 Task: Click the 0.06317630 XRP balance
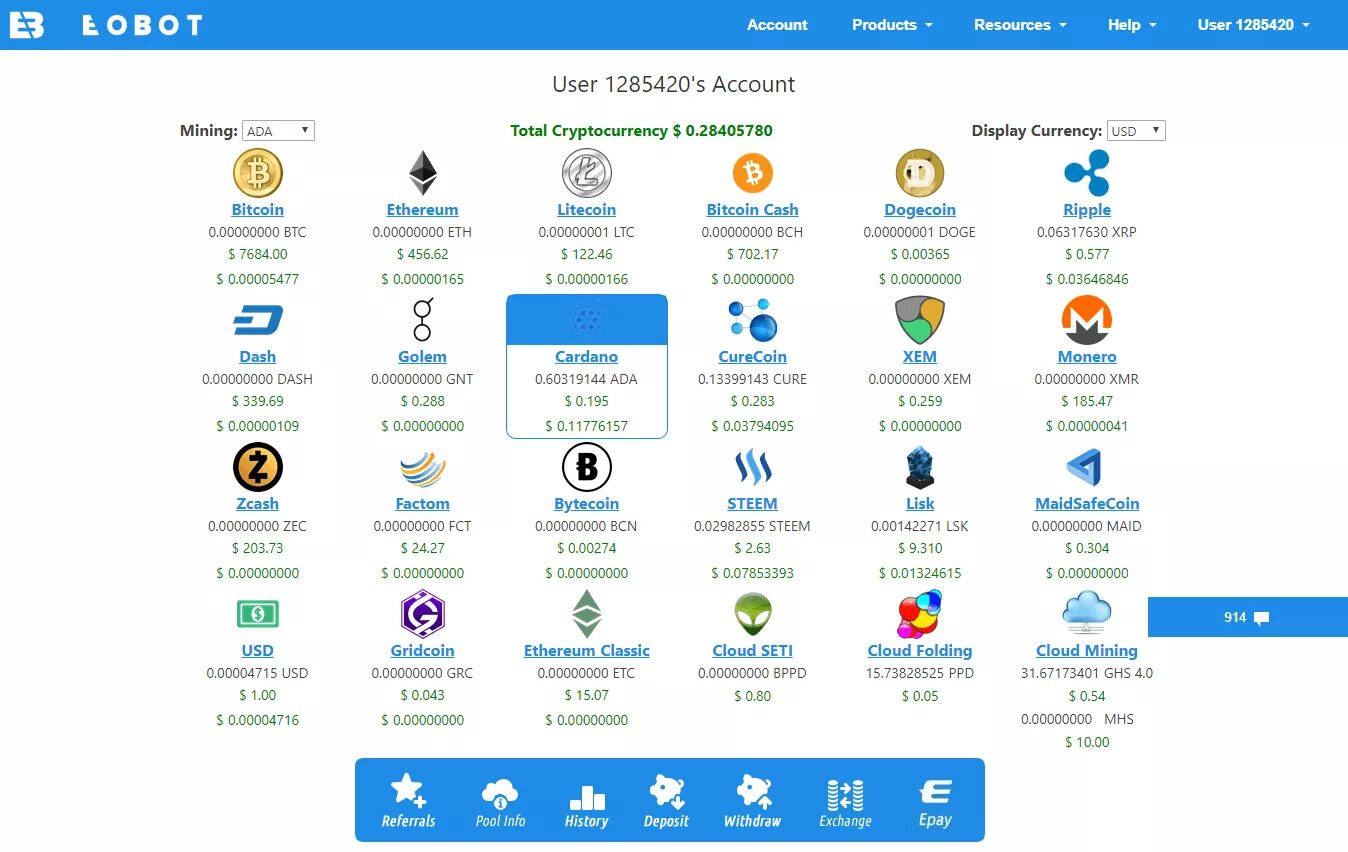click(1087, 232)
